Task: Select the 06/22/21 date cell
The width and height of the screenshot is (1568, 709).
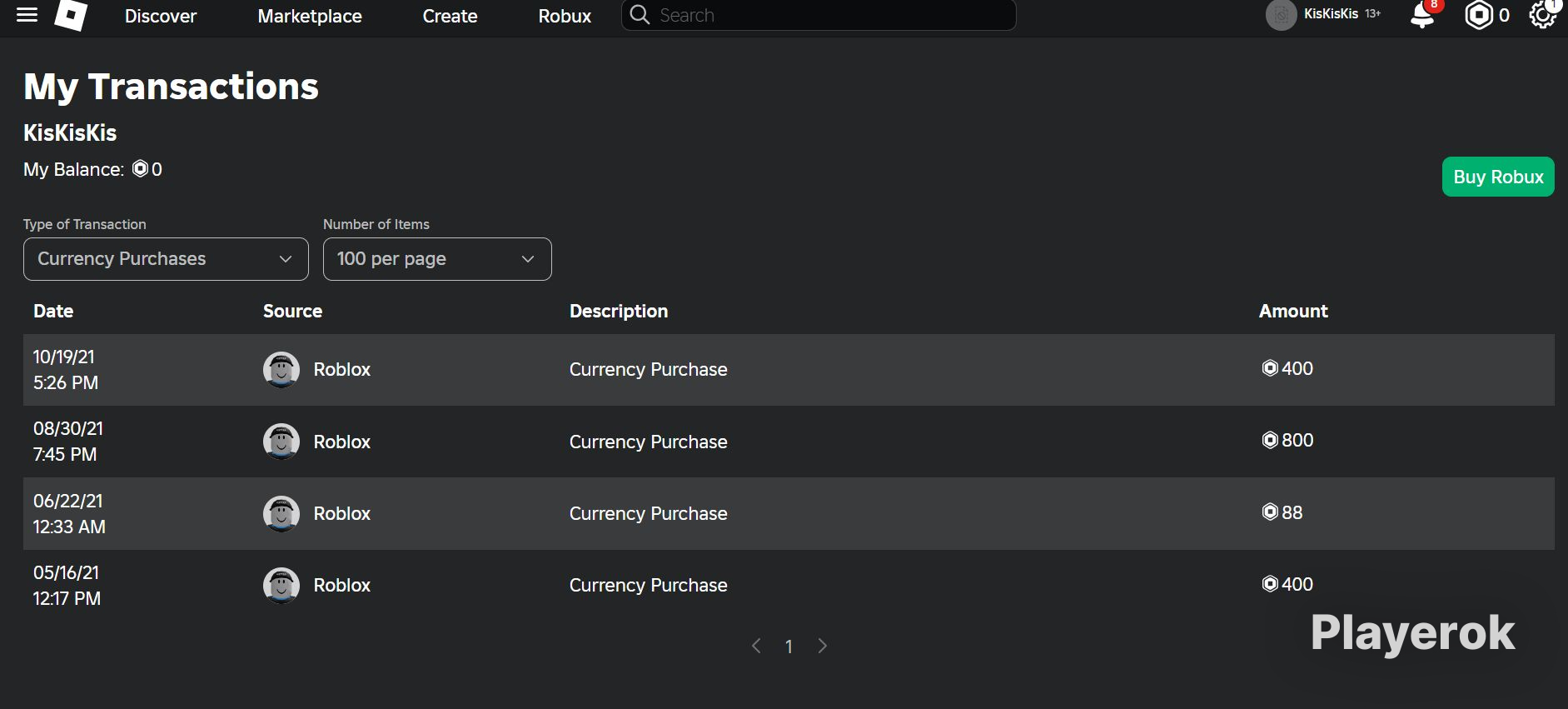Action: coord(69,513)
